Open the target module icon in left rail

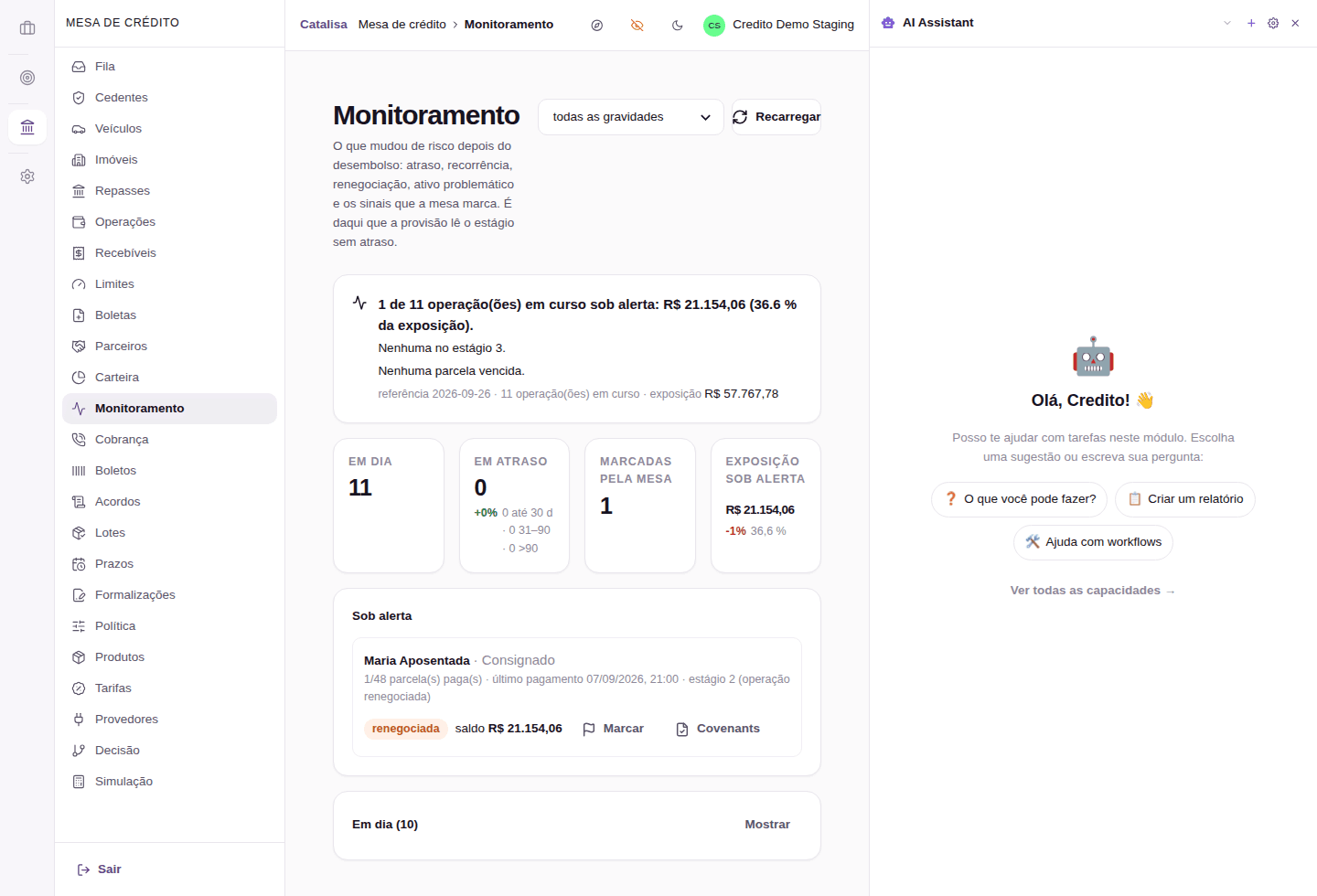point(27,78)
